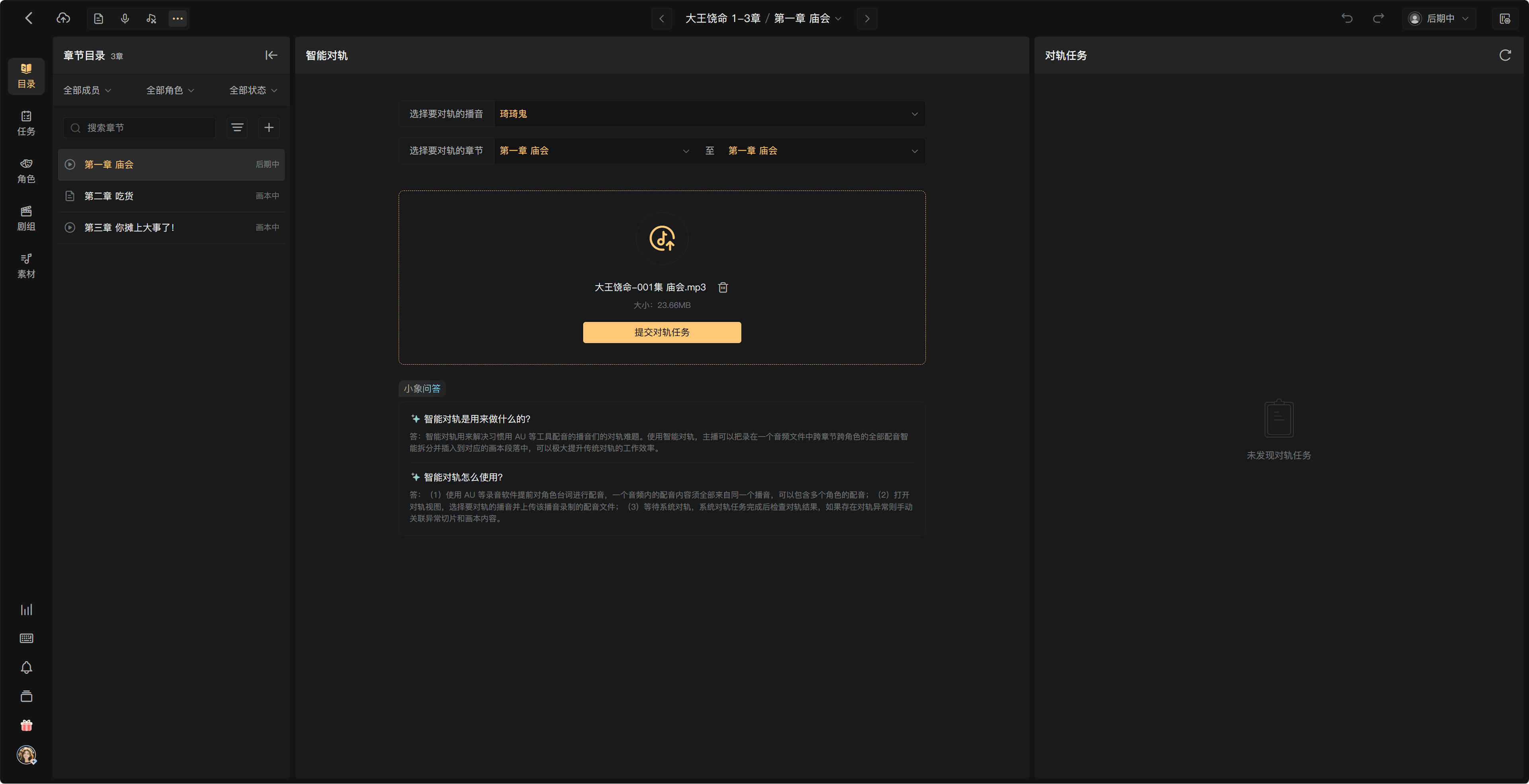
Task: Click the cloud upload icon
Action: 64,18
